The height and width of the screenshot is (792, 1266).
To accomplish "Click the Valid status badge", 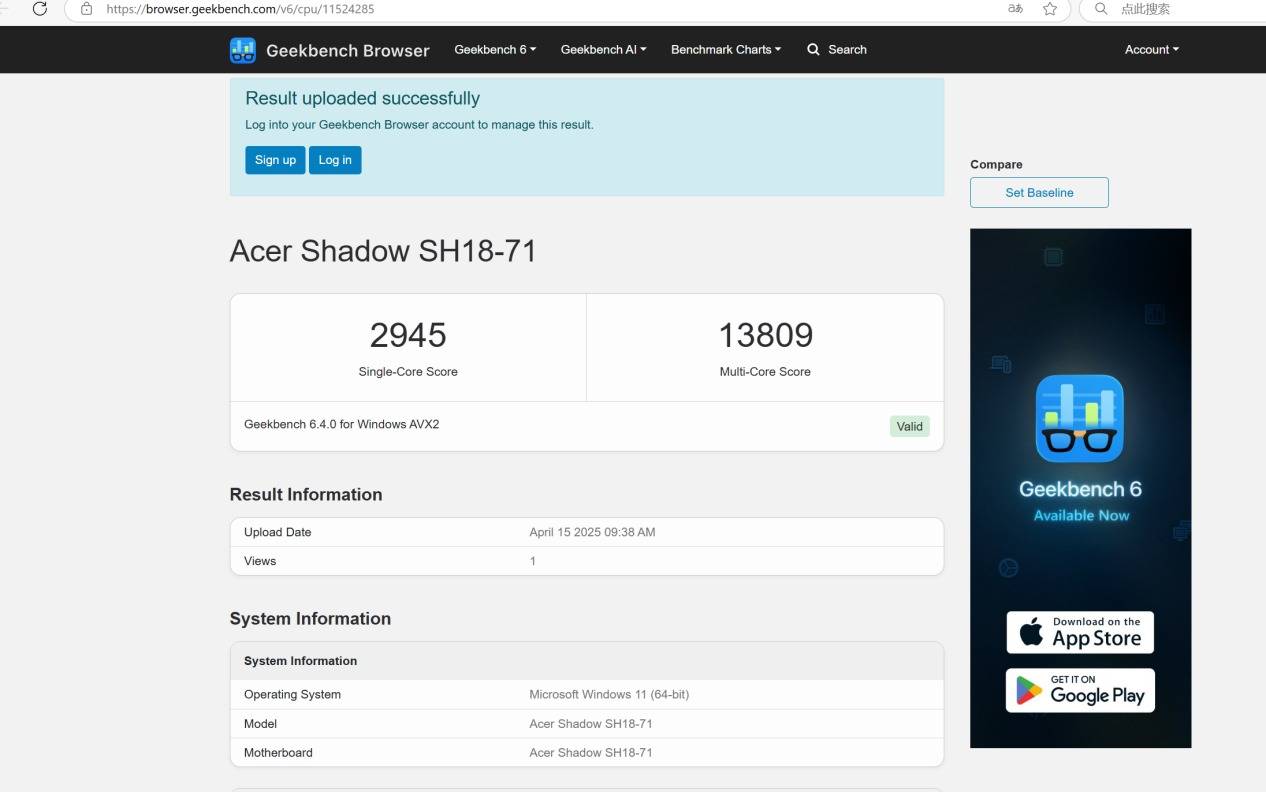I will point(909,426).
